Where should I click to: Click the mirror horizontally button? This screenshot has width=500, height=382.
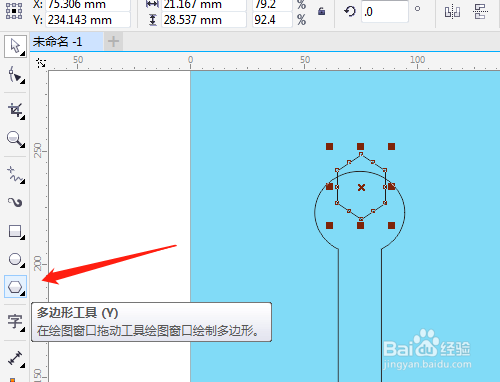(452, 12)
